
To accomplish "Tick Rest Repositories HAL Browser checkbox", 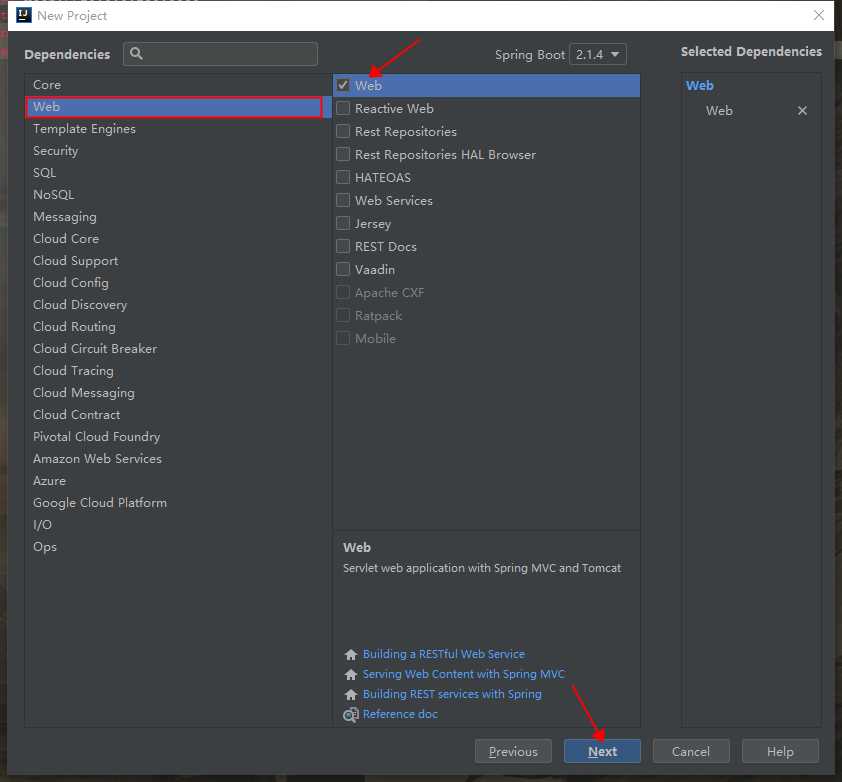I will (x=343, y=154).
